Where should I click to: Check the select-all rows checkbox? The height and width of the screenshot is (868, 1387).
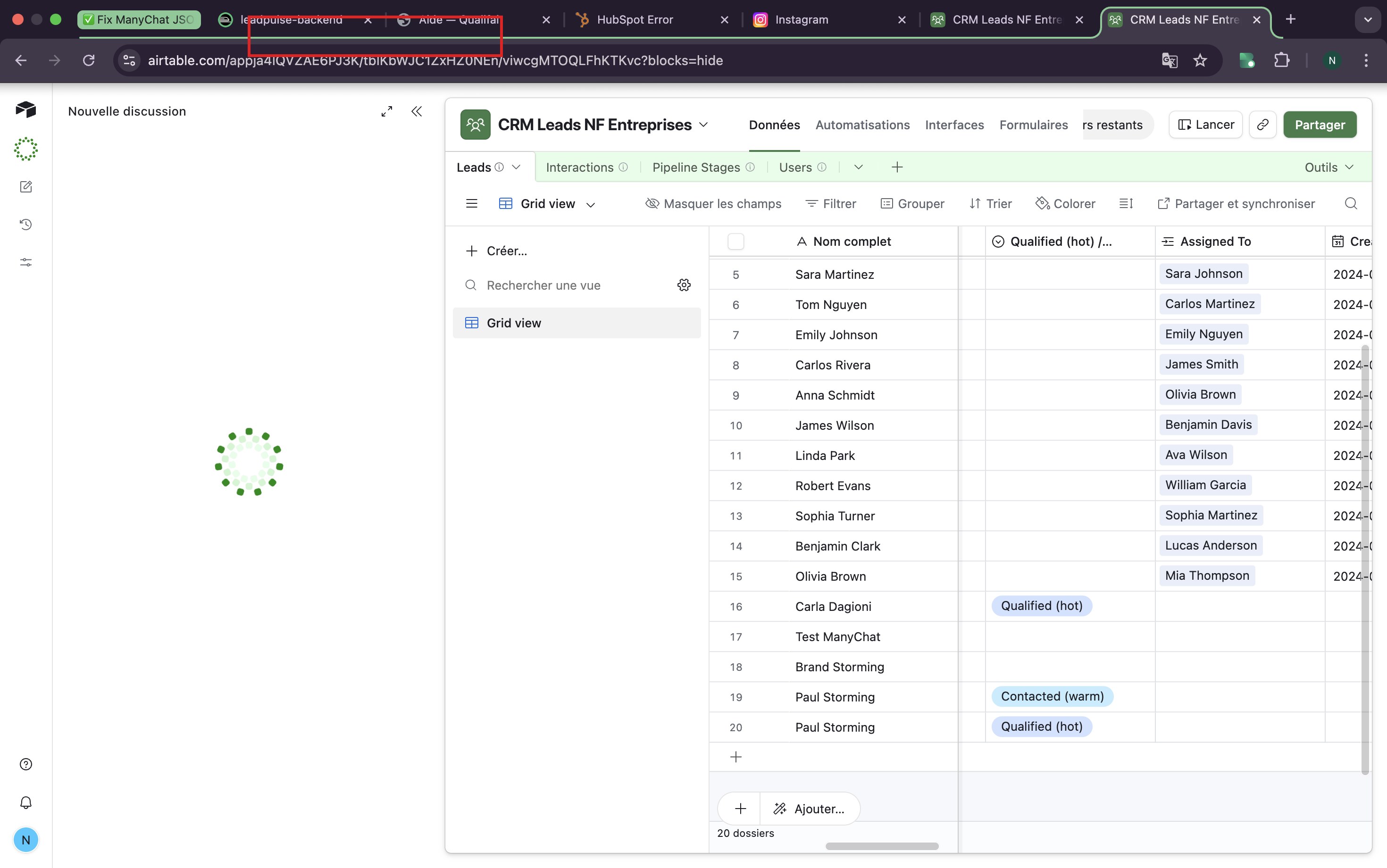click(735, 242)
